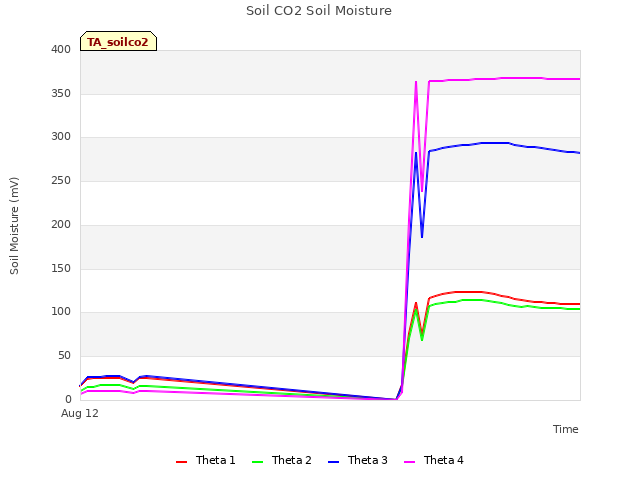Image resolution: width=640 pixels, height=480 pixels.
Task: Click the 400 y-axis tick label
Action: click(x=61, y=49)
